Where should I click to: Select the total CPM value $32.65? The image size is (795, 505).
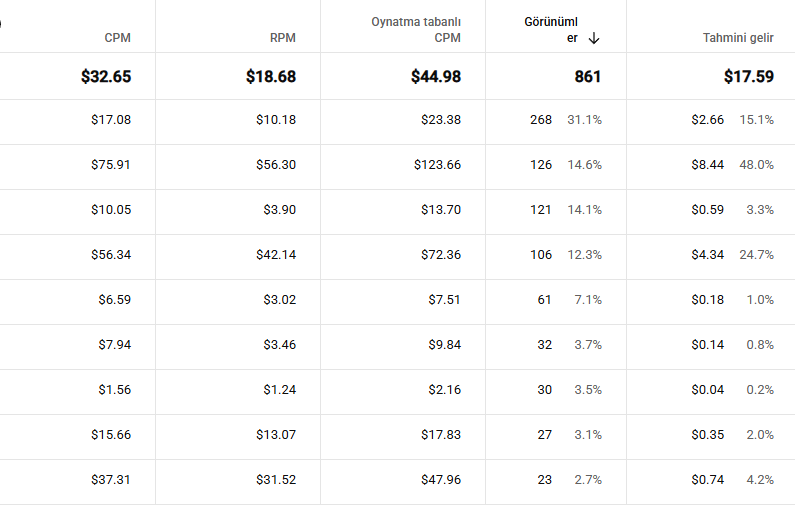tap(106, 77)
